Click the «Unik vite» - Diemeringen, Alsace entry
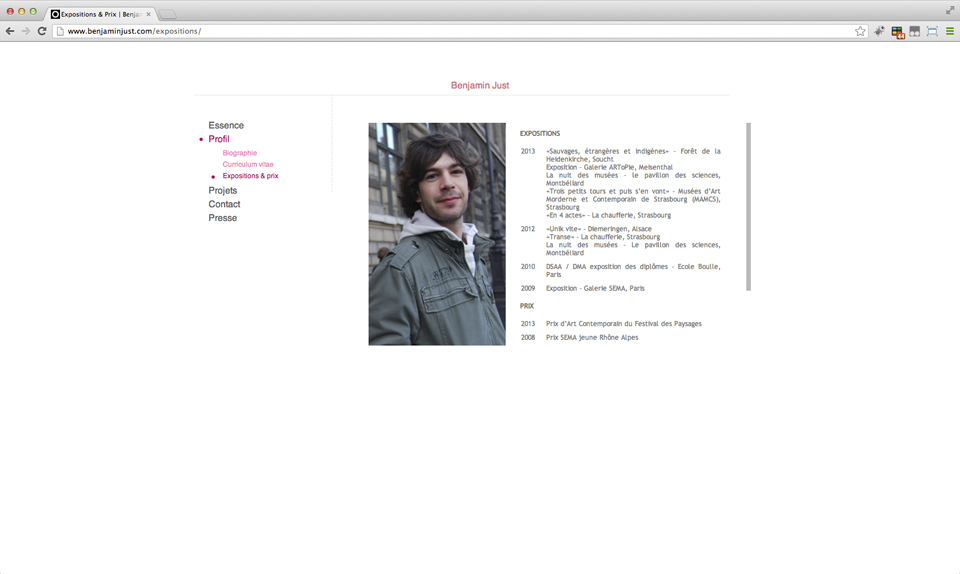Viewport: 960px width, 574px height. (599, 229)
